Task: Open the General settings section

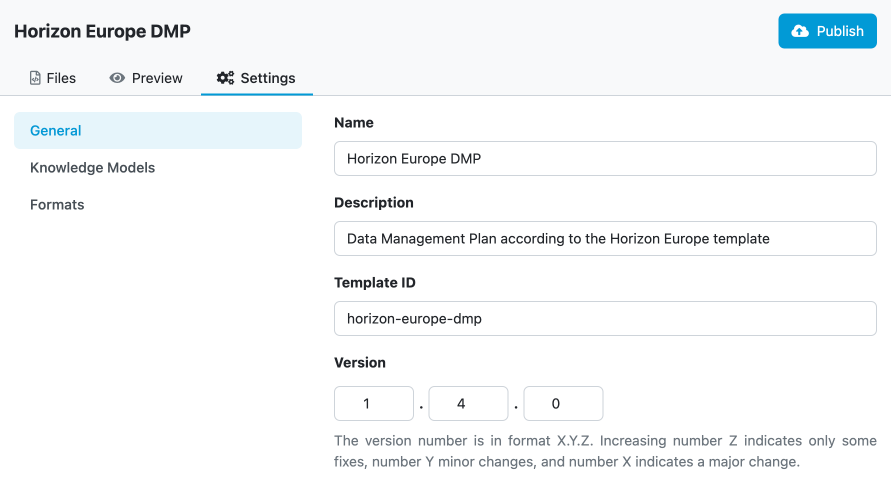Action: (x=158, y=131)
